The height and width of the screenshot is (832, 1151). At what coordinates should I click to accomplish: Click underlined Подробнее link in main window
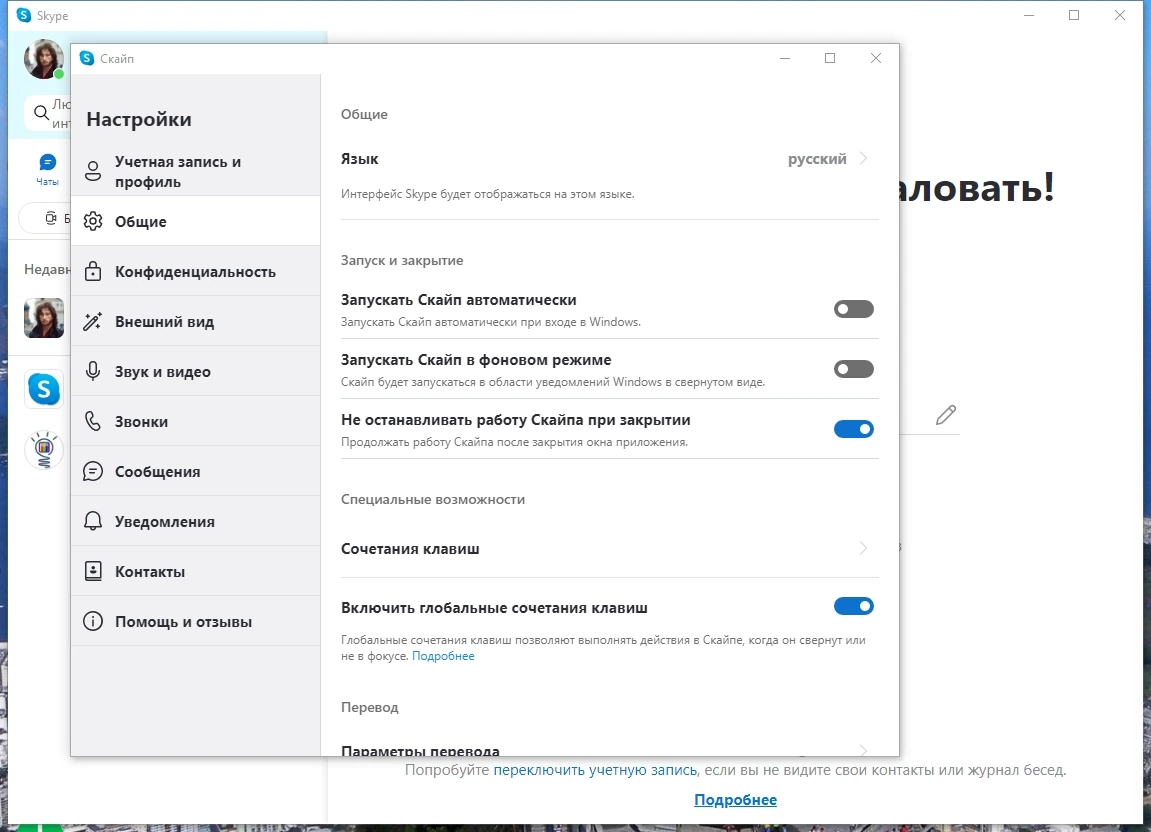736,800
